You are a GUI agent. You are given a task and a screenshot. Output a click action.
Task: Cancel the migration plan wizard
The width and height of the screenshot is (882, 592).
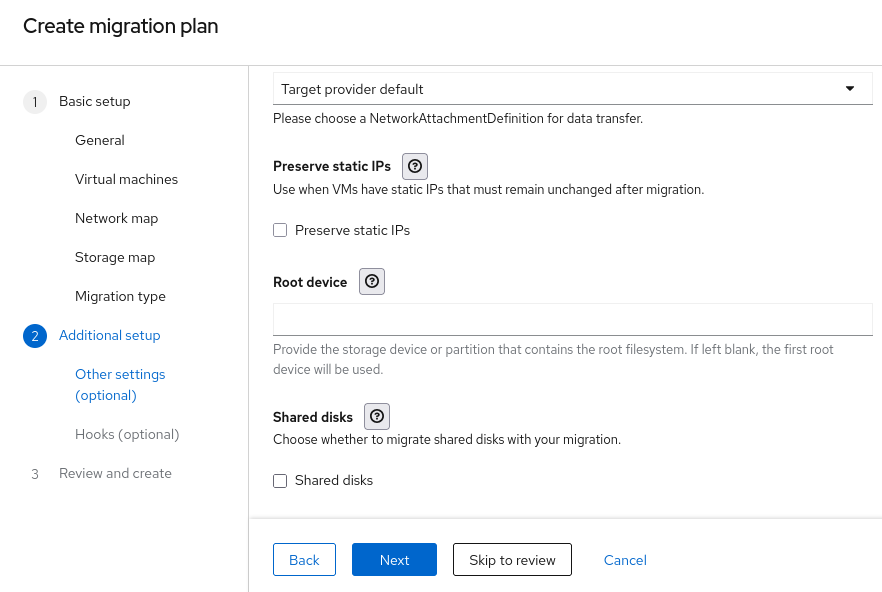[x=625, y=560]
